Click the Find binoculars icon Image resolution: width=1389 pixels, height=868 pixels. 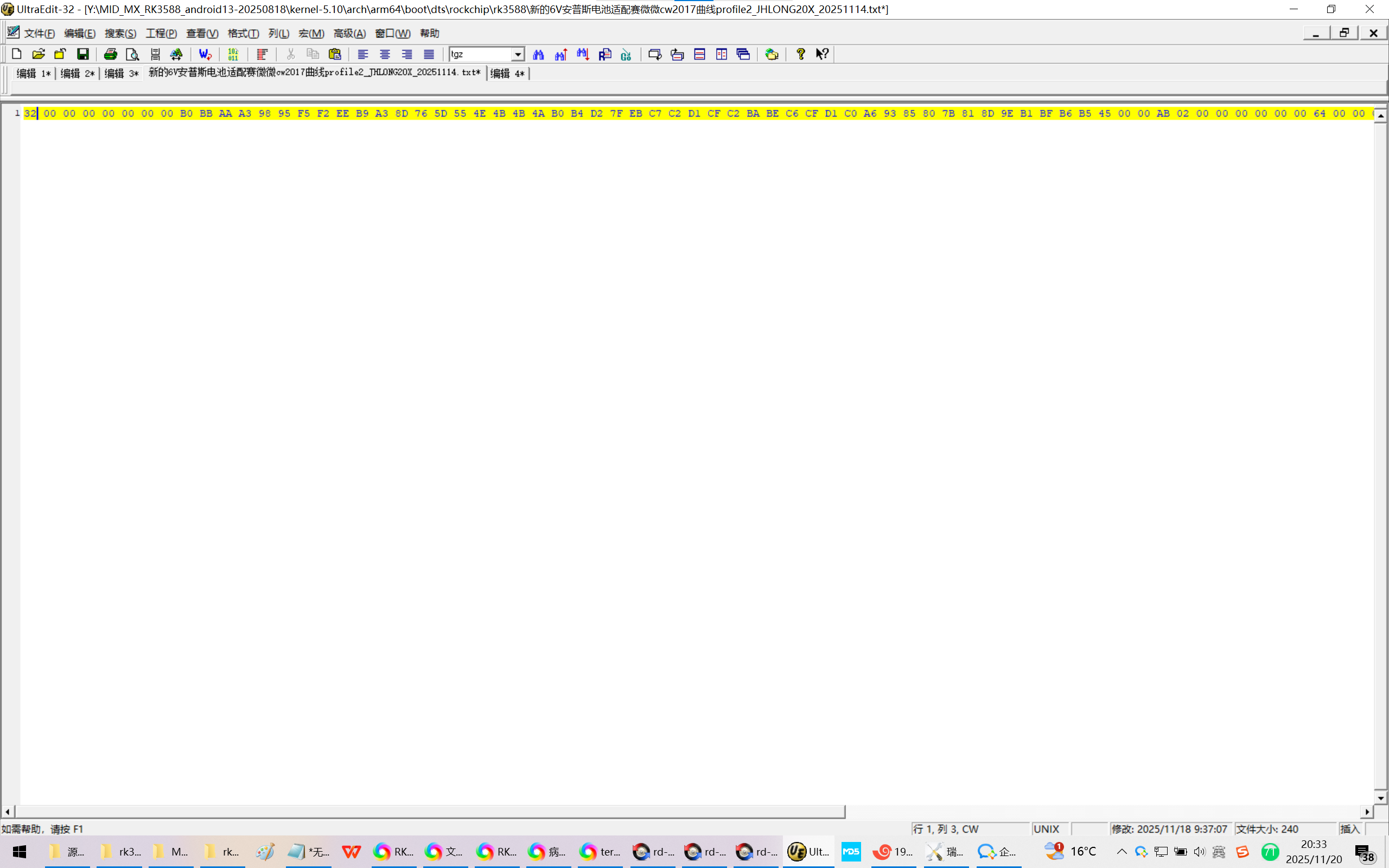click(x=538, y=54)
